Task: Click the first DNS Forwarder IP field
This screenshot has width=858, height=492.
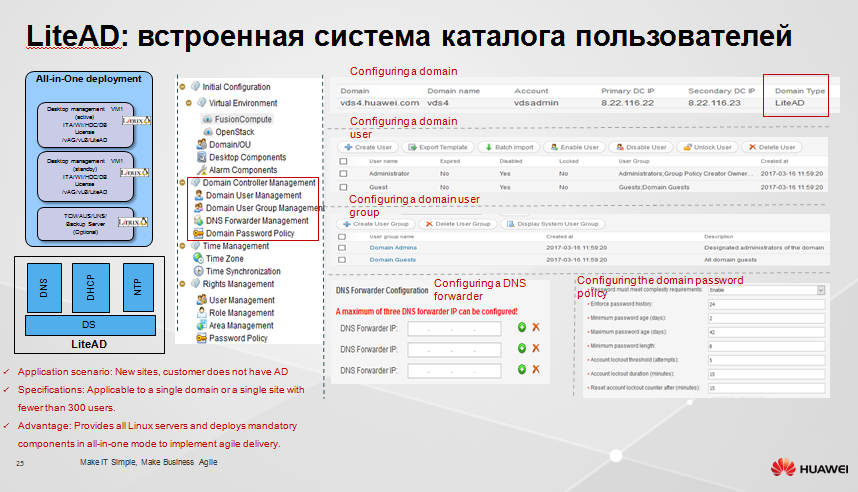Action: (454, 328)
